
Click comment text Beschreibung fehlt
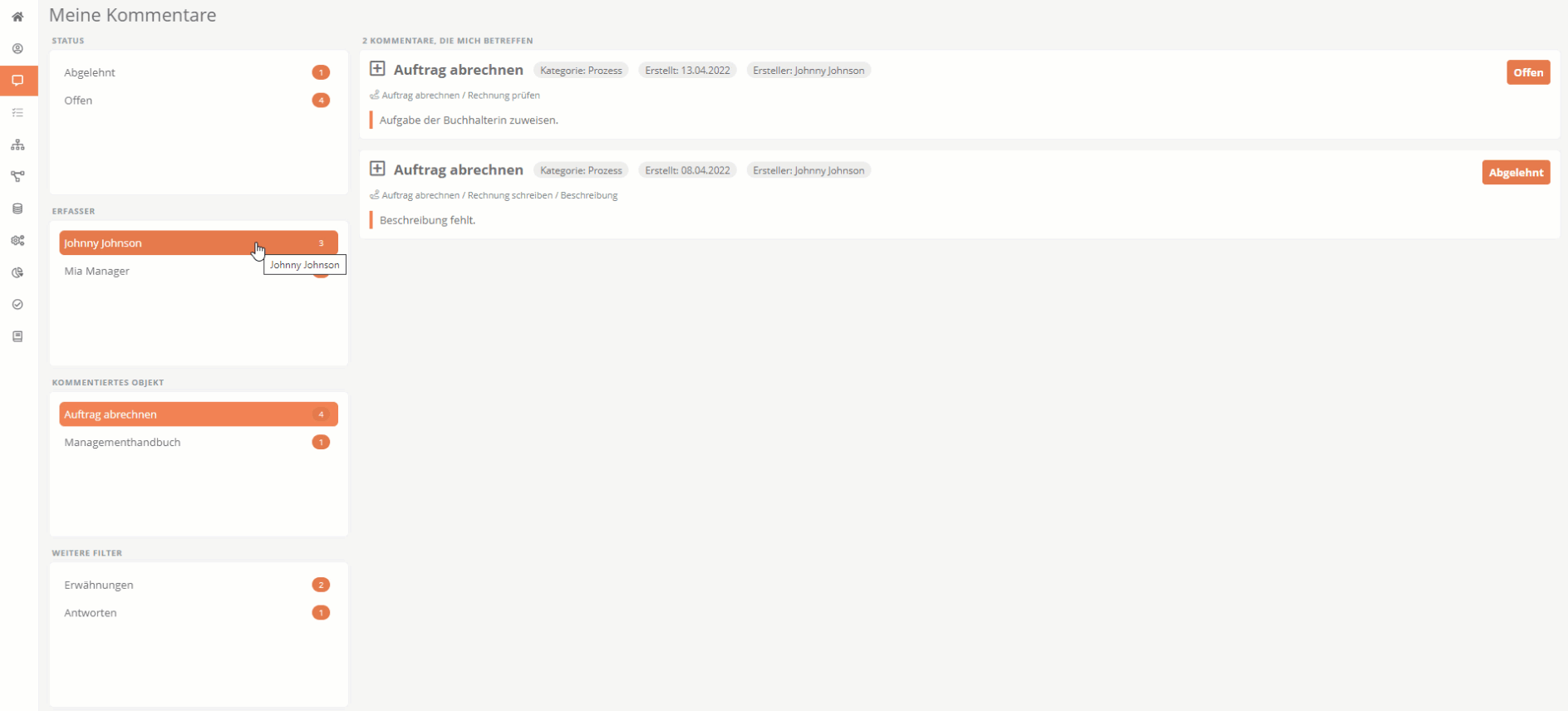[x=427, y=220]
